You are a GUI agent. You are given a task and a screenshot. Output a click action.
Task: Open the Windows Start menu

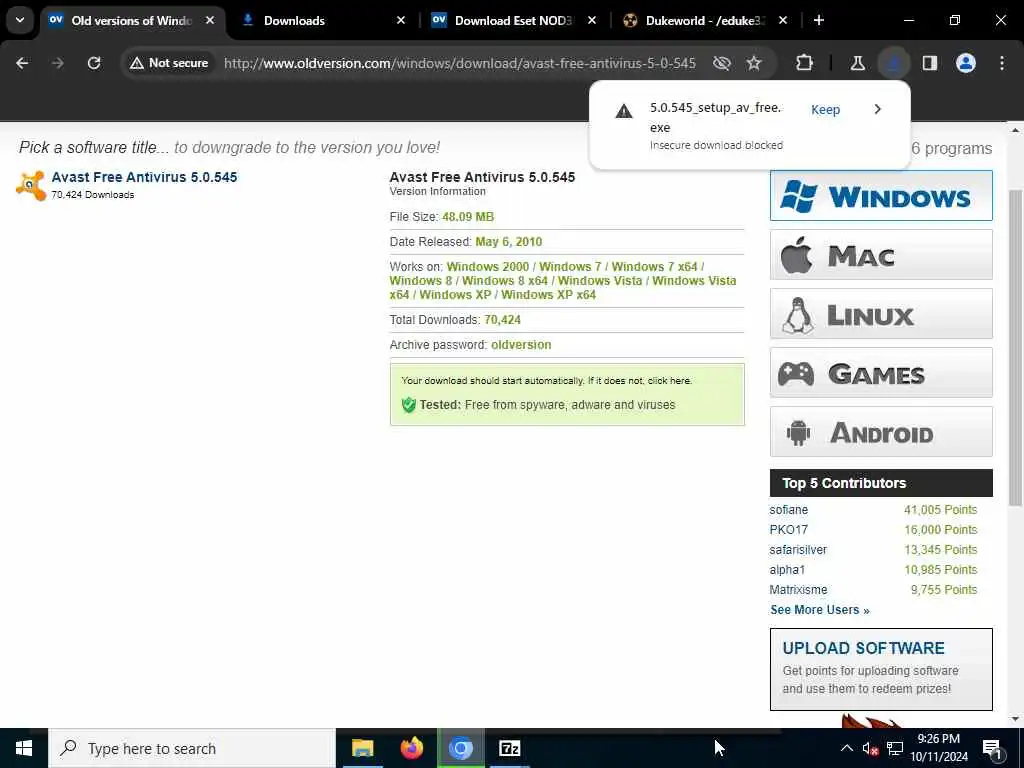24,748
